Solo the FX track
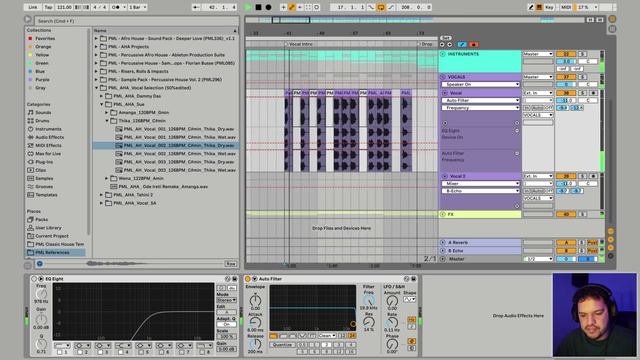Image resolution: width=640 pixels, height=360 pixels. click(583, 214)
